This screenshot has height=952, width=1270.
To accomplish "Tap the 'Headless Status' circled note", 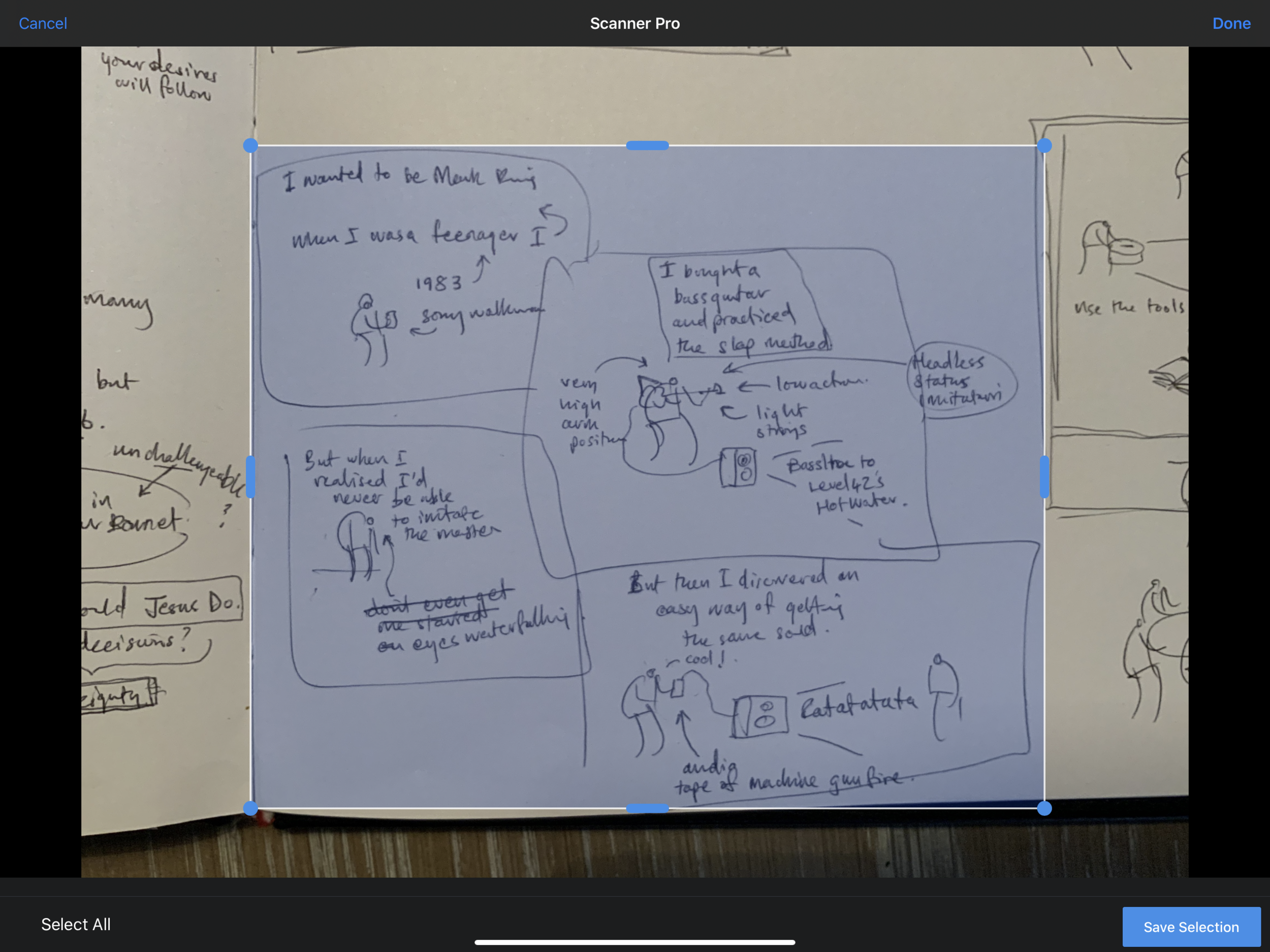I will (x=961, y=380).
